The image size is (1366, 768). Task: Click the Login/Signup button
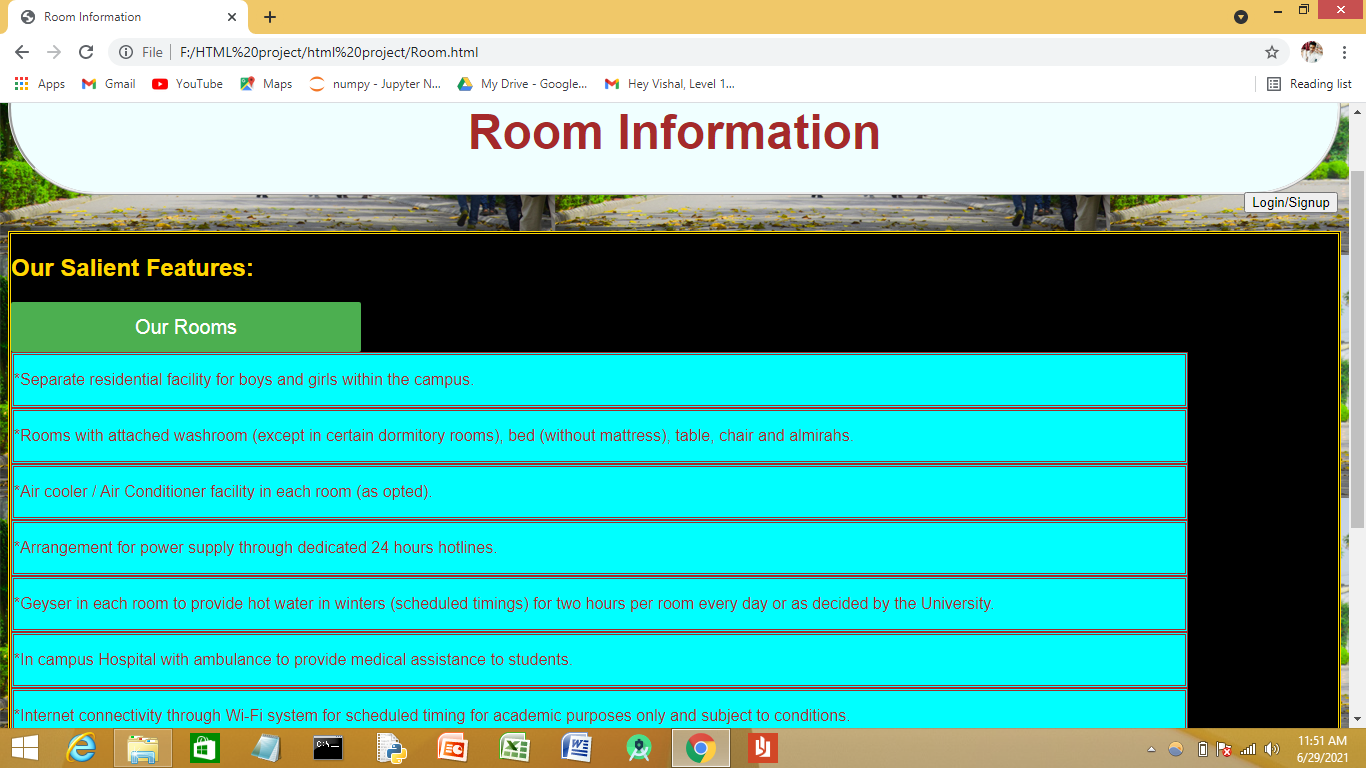pos(1290,202)
